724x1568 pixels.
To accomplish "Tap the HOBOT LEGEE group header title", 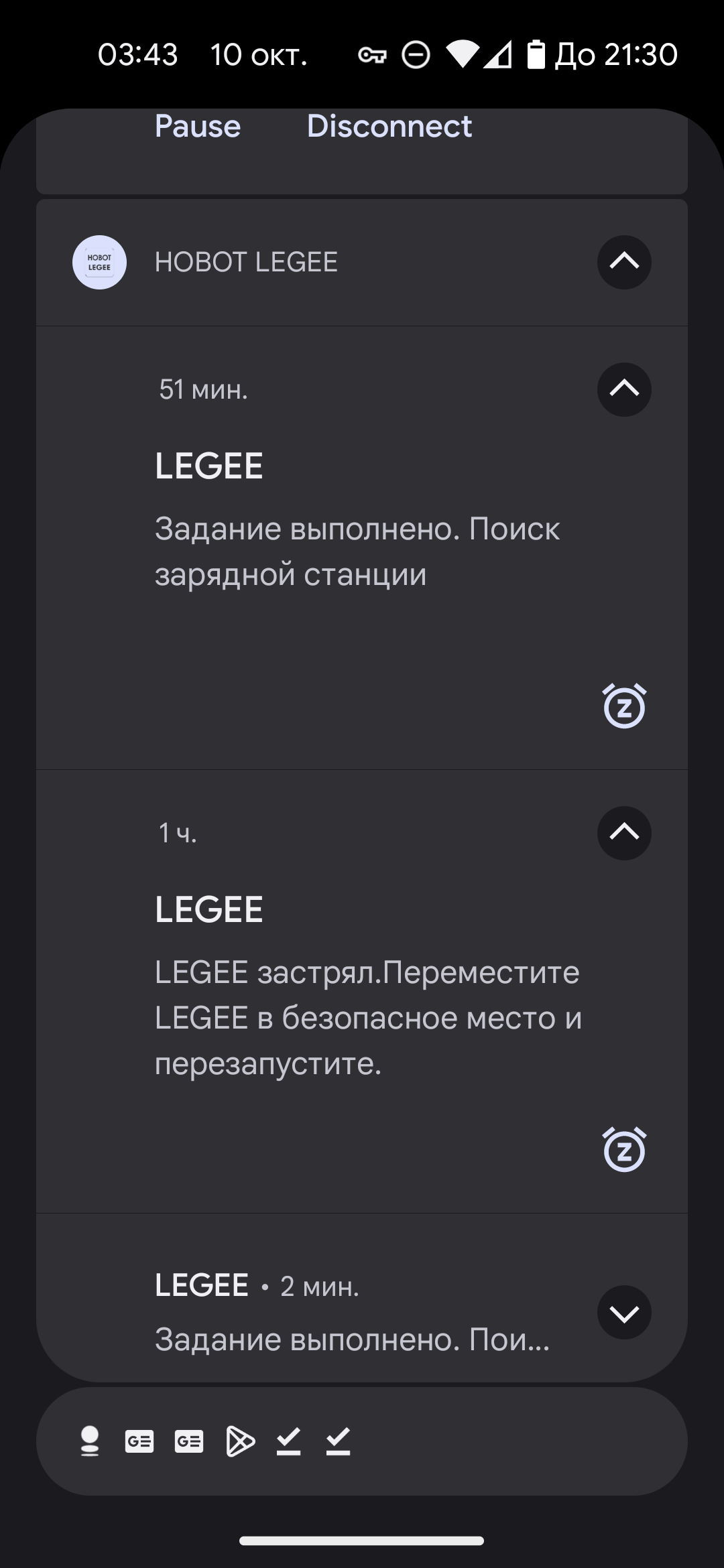I will tap(246, 262).
